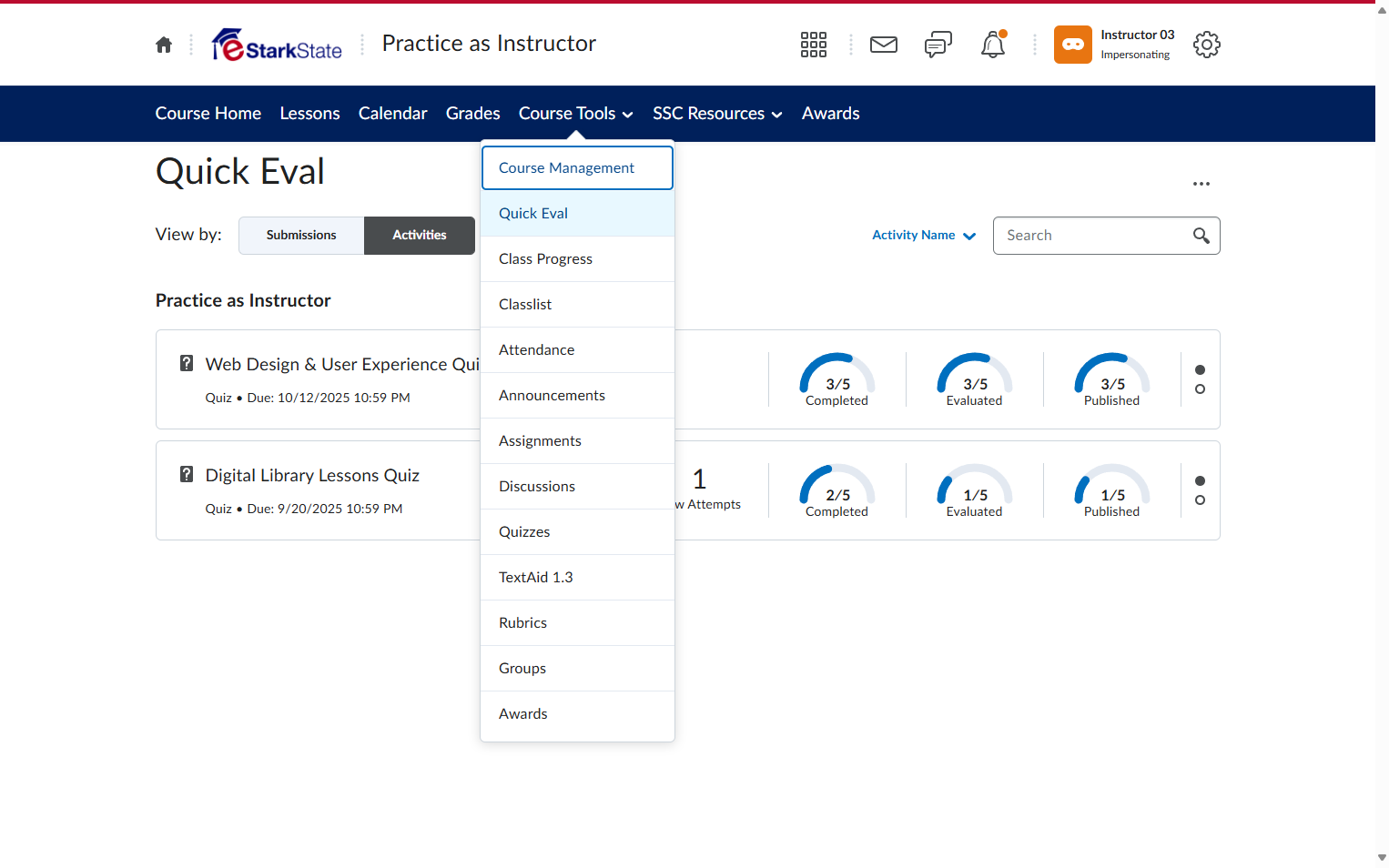Open Announcements from Course Tools

(577, 395)
